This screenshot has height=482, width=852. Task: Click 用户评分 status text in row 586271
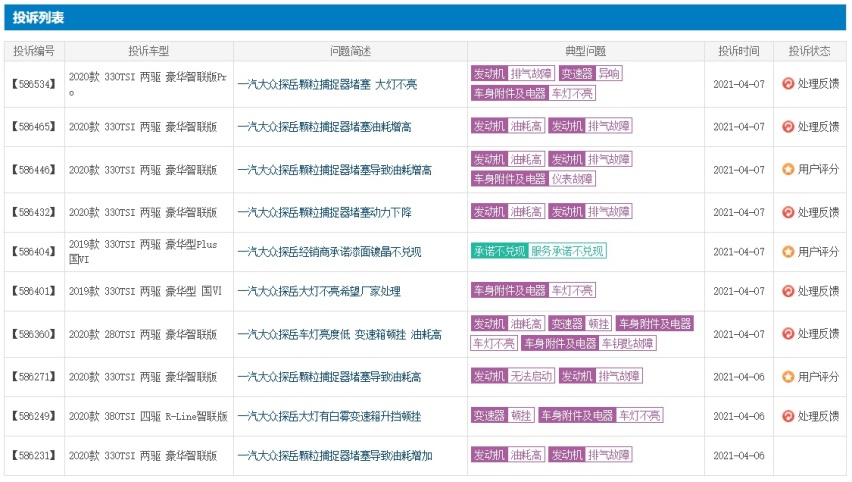pyautogui.click(x=818, y=377)
